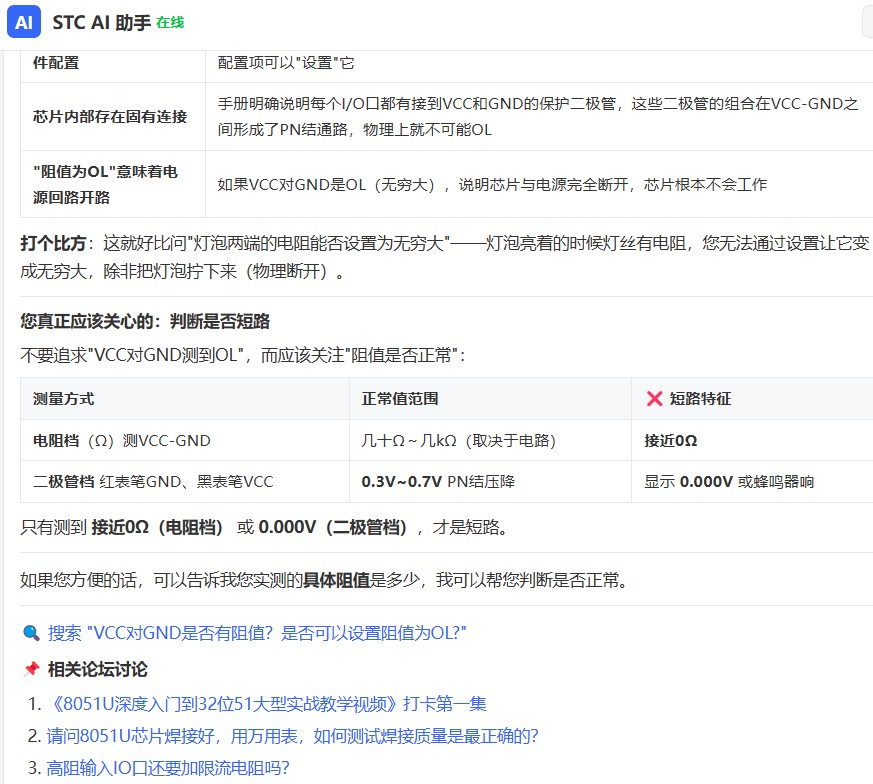The width and height of the screenshot is (873, 784).
Task: Click the bold text 具体阻值
Action: tap(336, 580)
